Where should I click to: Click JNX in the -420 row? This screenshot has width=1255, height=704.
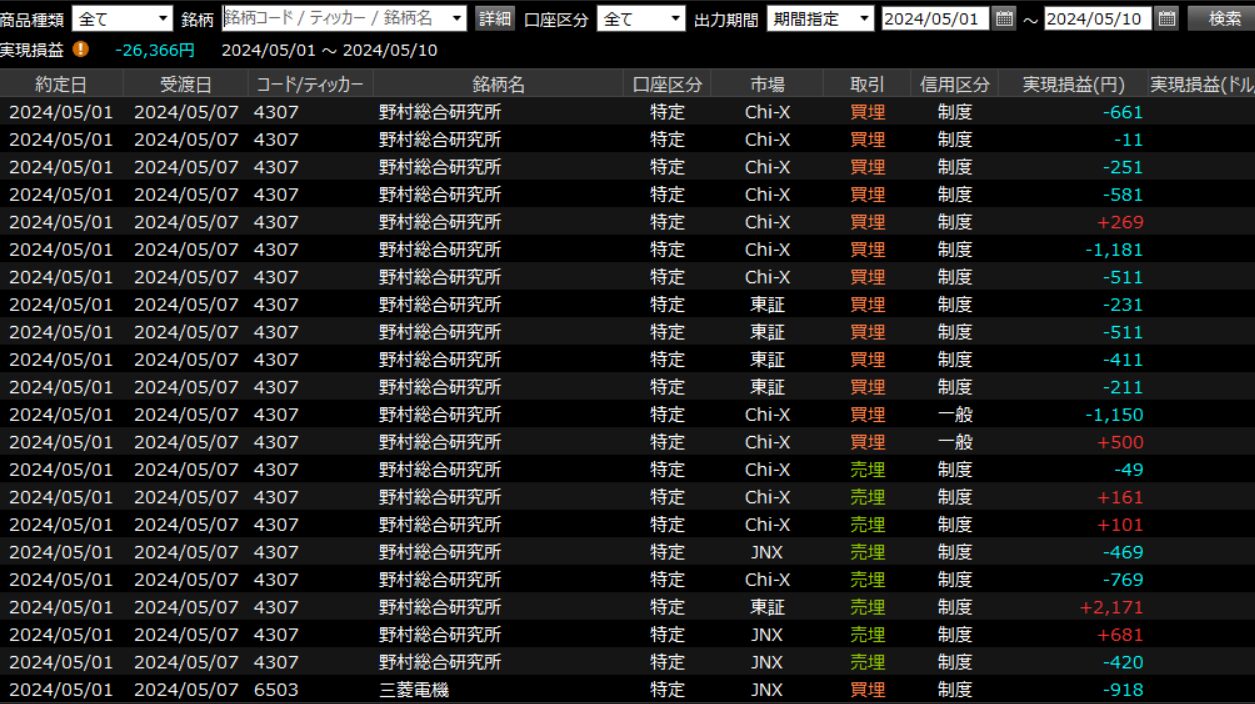(x=767, y=662)
